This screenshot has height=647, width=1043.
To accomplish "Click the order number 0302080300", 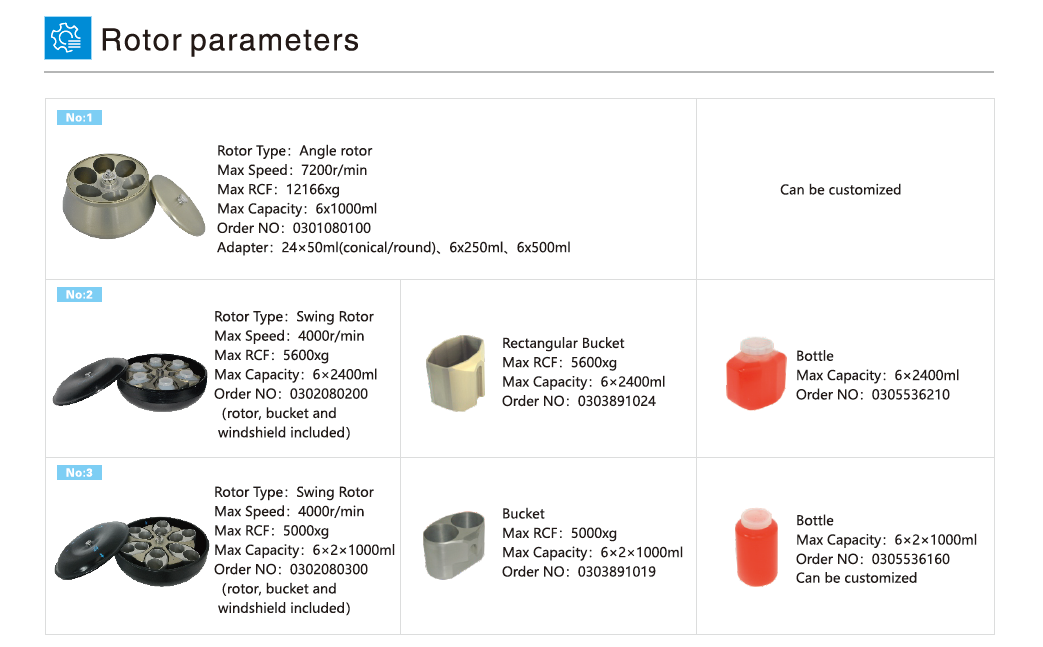I will (328, 570).
